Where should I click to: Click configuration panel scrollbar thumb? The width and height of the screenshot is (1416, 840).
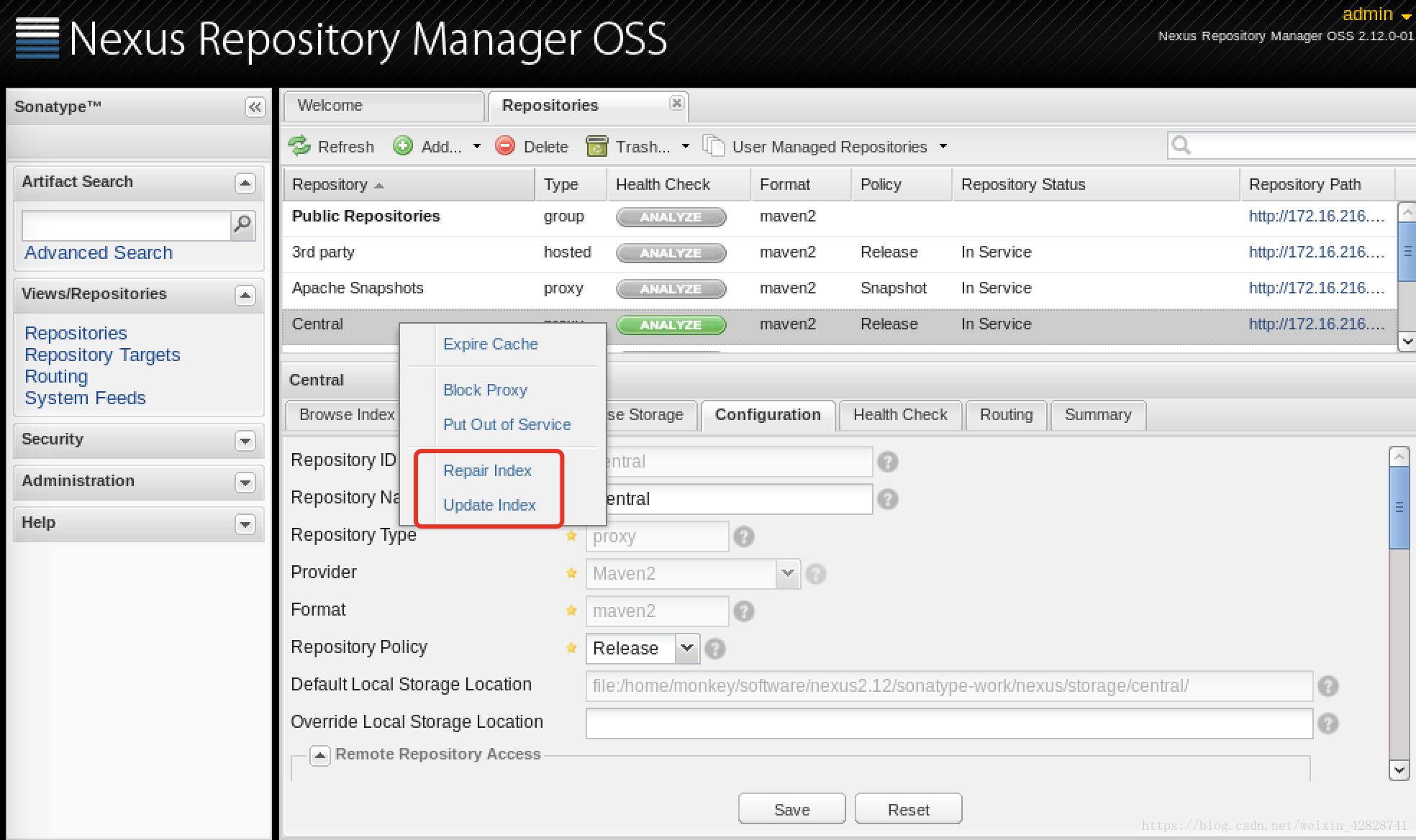1399,507
